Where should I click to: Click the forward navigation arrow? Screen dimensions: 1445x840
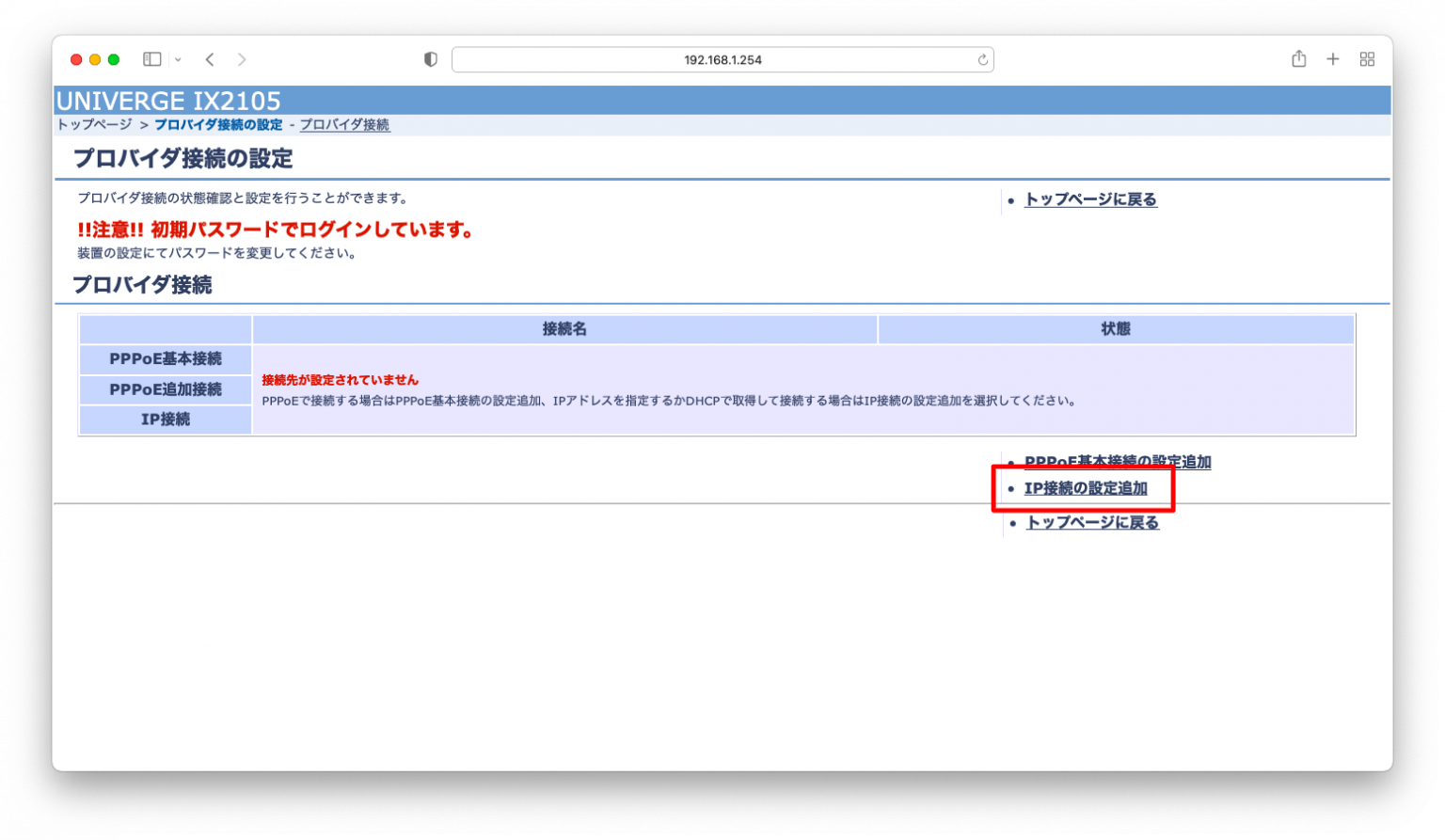241,58
